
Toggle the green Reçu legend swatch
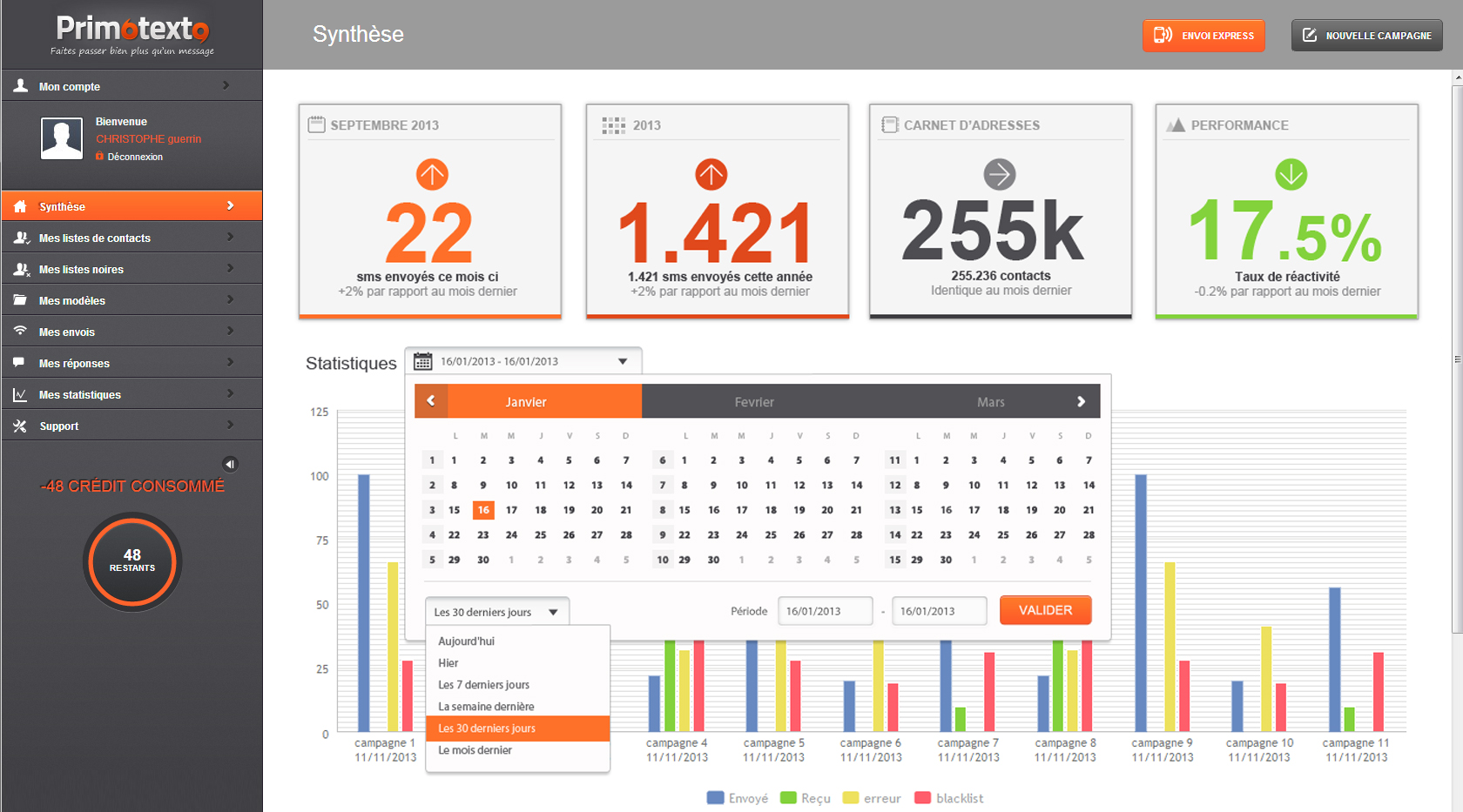tap(788, 797)
